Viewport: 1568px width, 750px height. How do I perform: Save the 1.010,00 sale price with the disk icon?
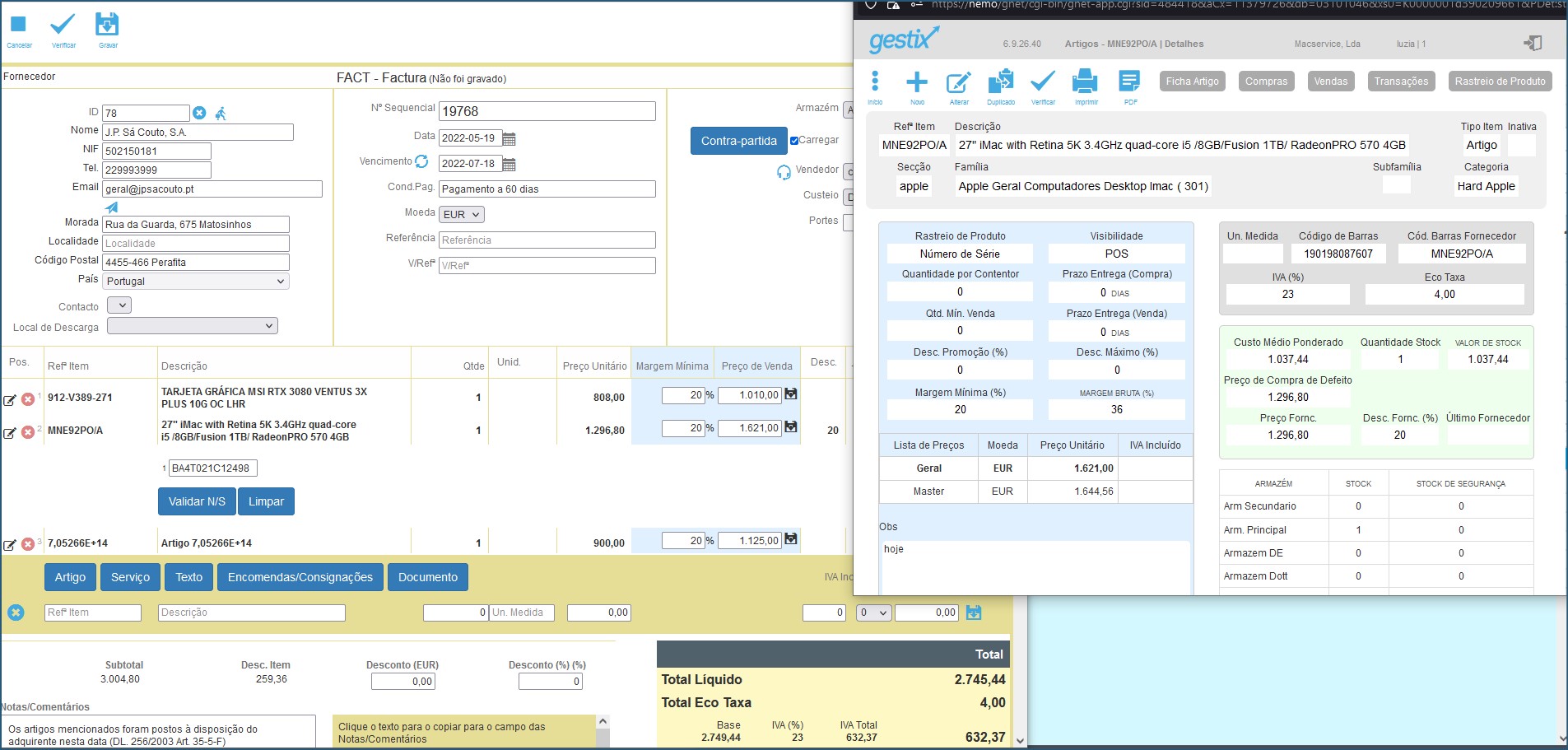coord(791,394)
